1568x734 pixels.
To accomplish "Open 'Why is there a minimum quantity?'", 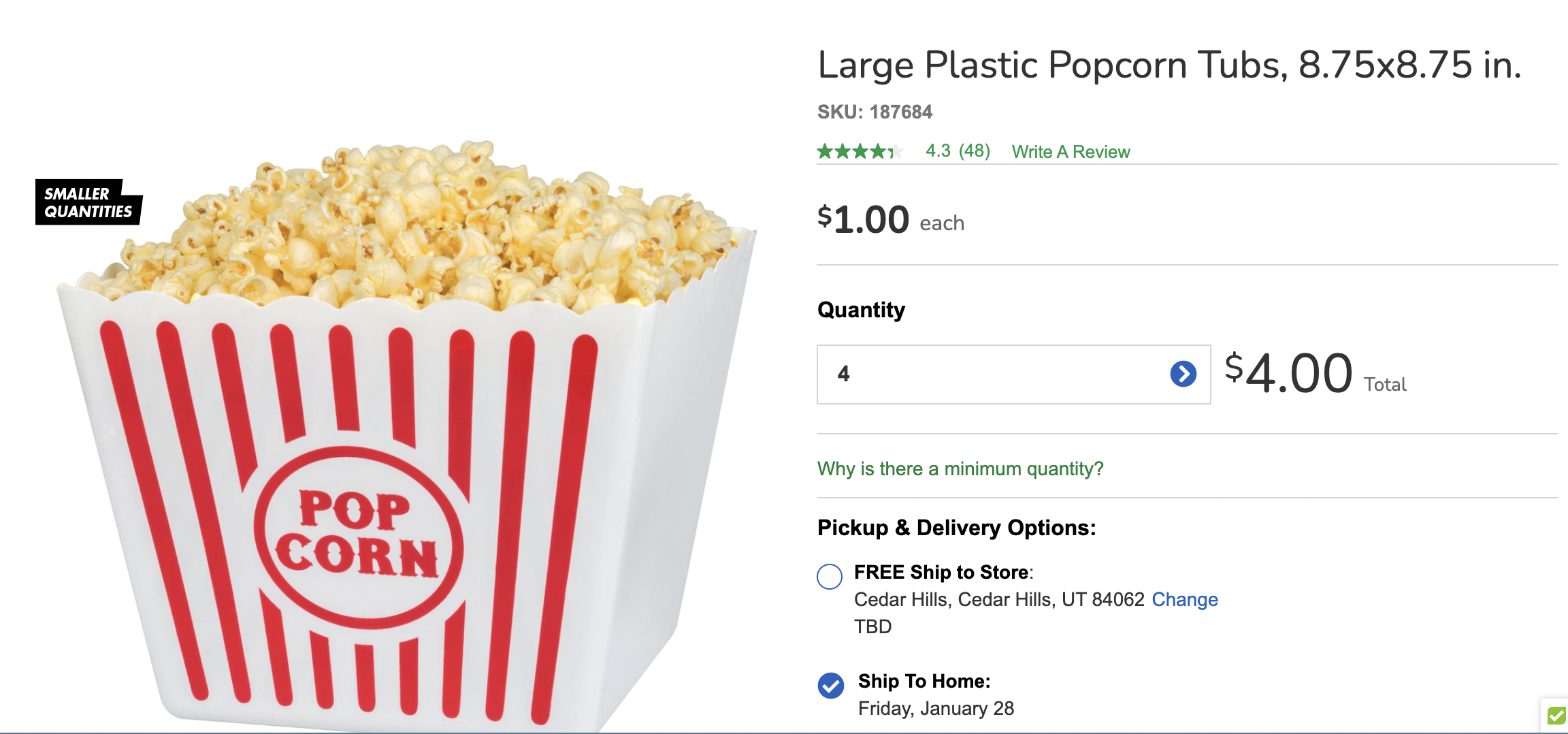I will (960, 468).
